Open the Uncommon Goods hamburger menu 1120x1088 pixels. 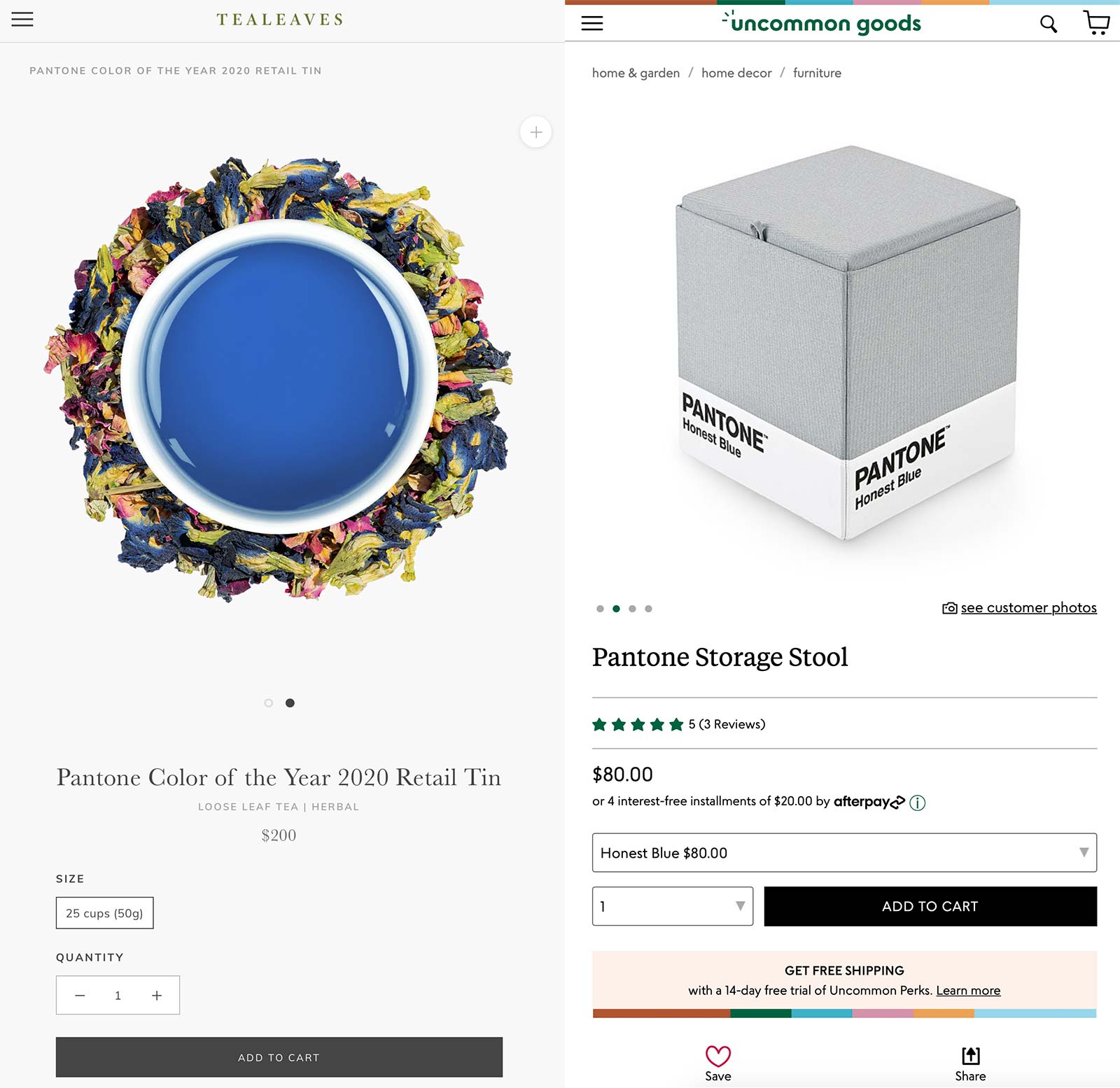click(591, 23)
